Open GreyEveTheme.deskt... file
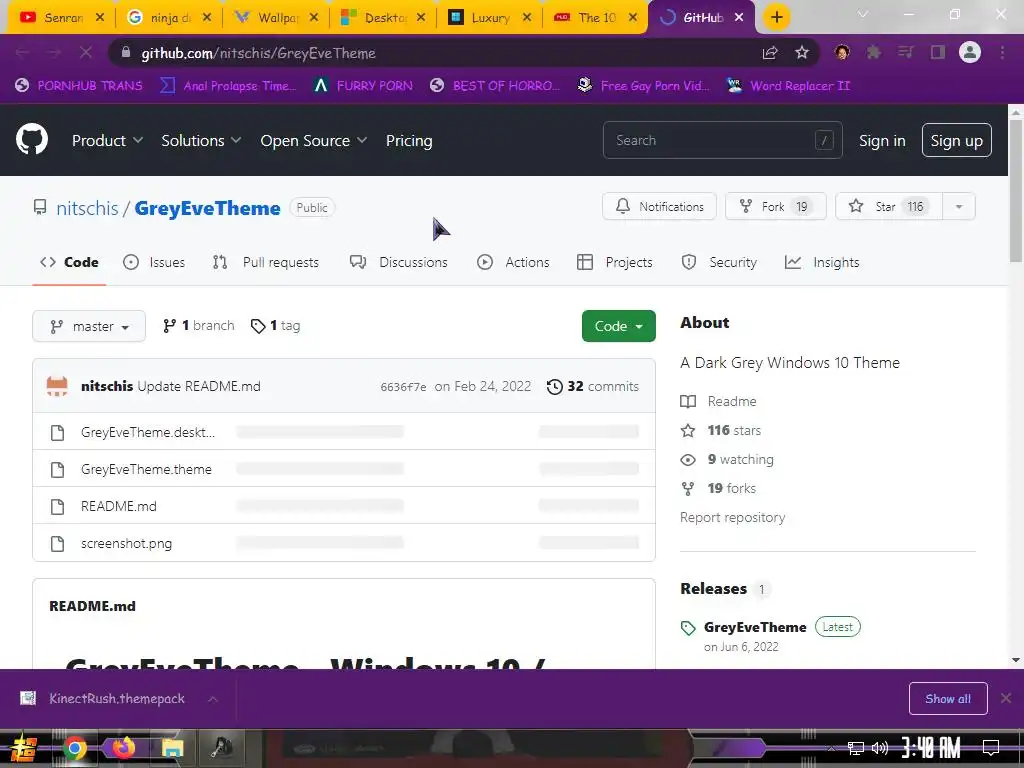Screen dimensions: 1024x768 (x=148, y=432)
